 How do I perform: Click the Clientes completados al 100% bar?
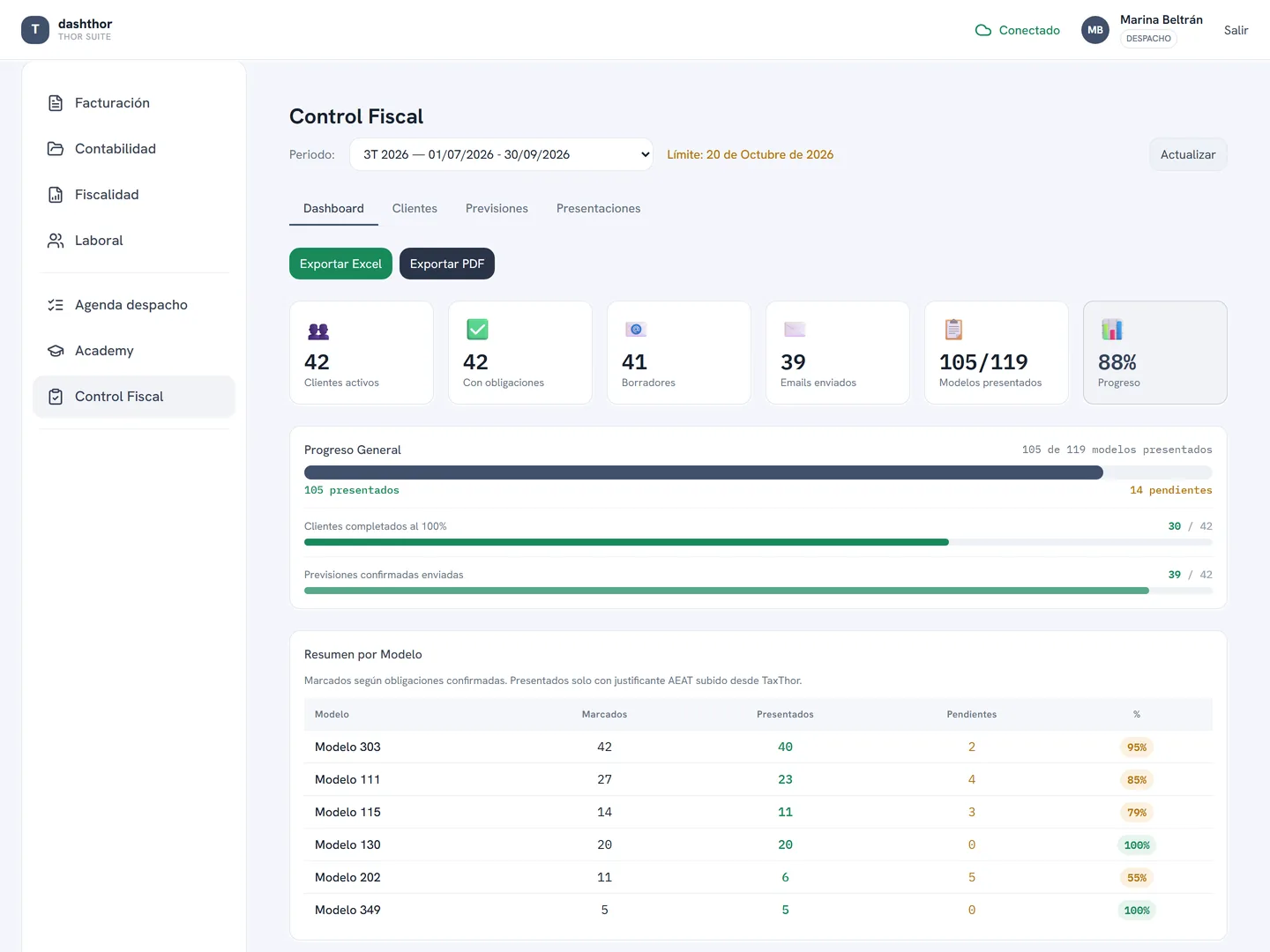(x=758, y=542)
